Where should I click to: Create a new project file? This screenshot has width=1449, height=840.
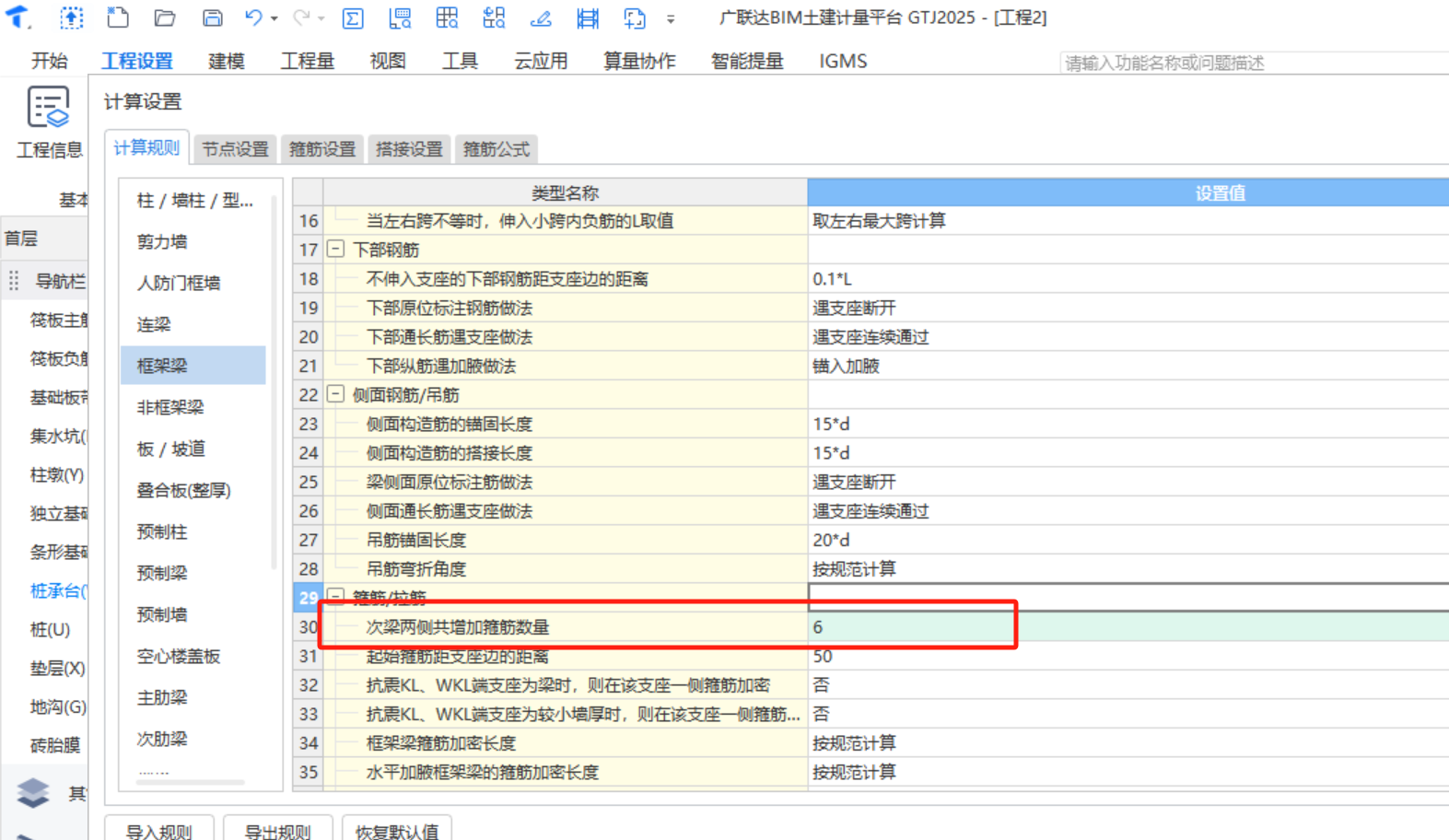tap(118, 17)
